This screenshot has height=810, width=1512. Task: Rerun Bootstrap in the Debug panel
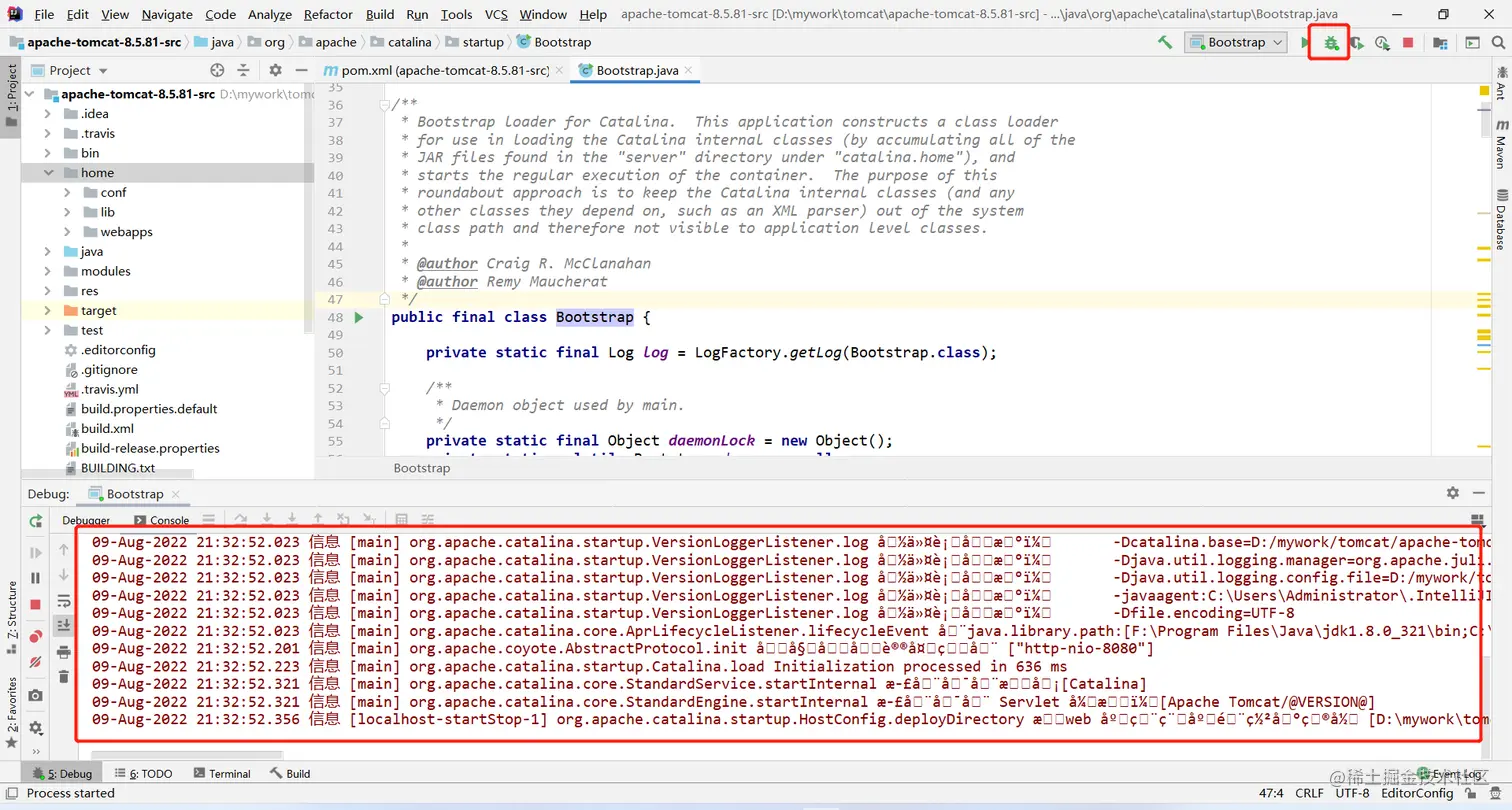click(36, 521)
